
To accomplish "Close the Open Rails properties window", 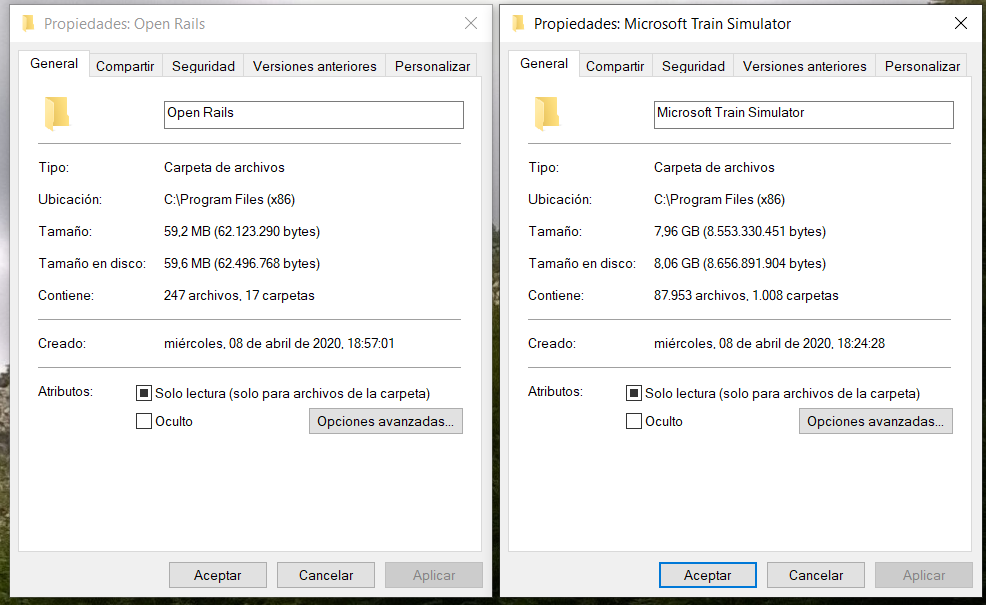I will click(470, 23).
